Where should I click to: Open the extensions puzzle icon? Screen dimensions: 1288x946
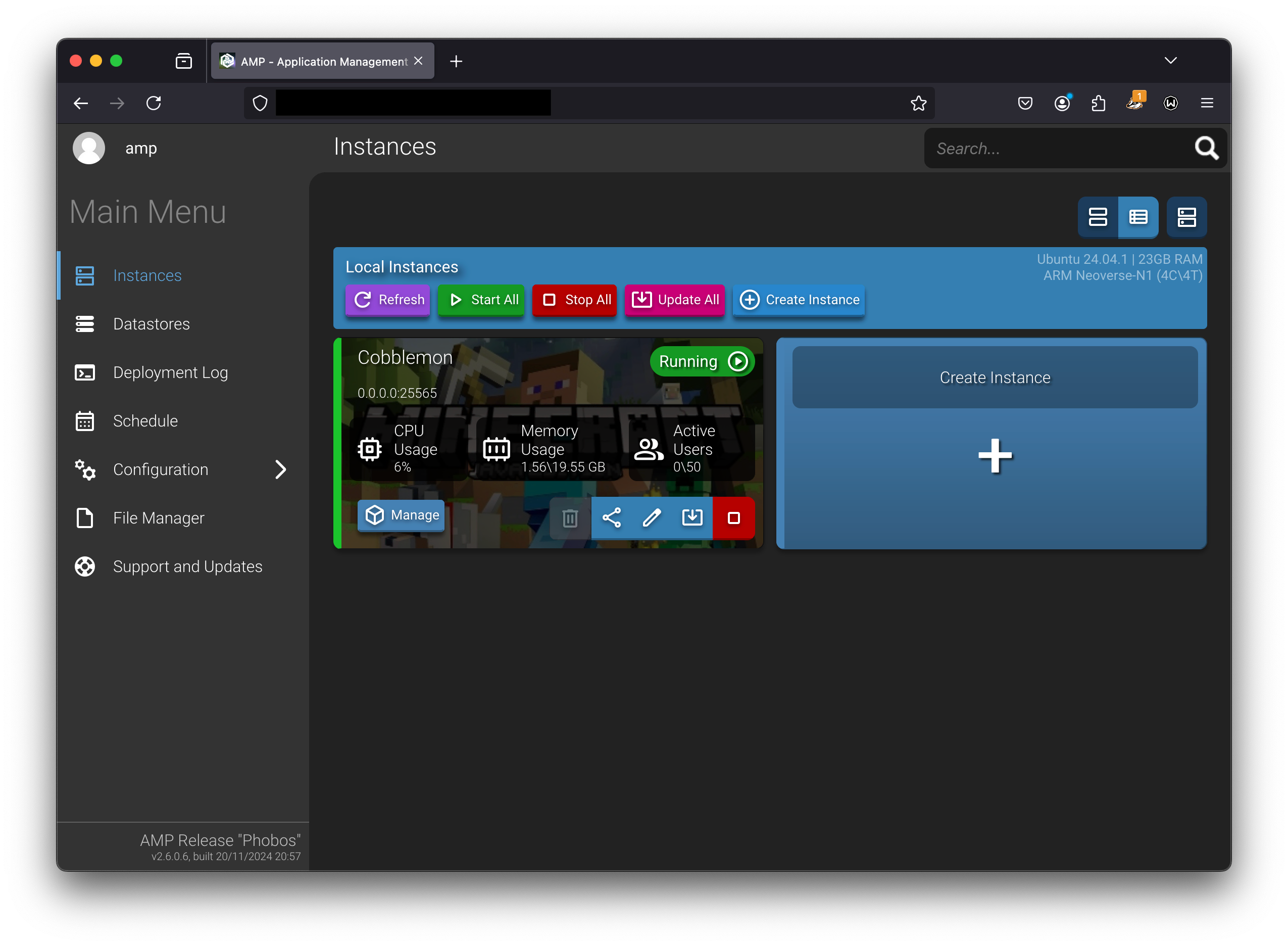point(1099,103)
